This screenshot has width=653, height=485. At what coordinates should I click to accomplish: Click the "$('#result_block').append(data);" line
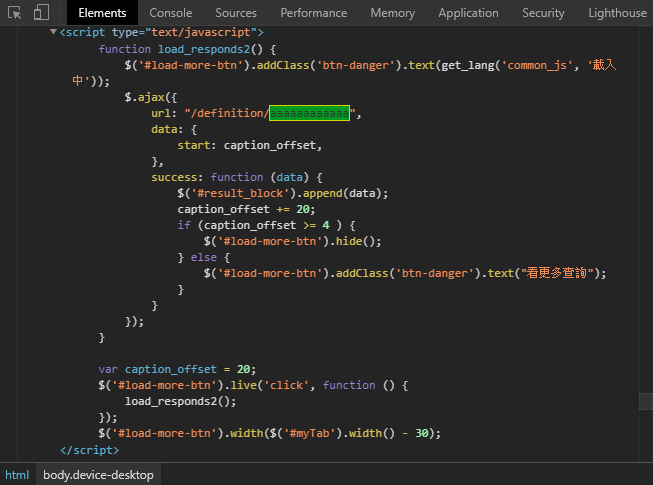(x=282, y=193)
